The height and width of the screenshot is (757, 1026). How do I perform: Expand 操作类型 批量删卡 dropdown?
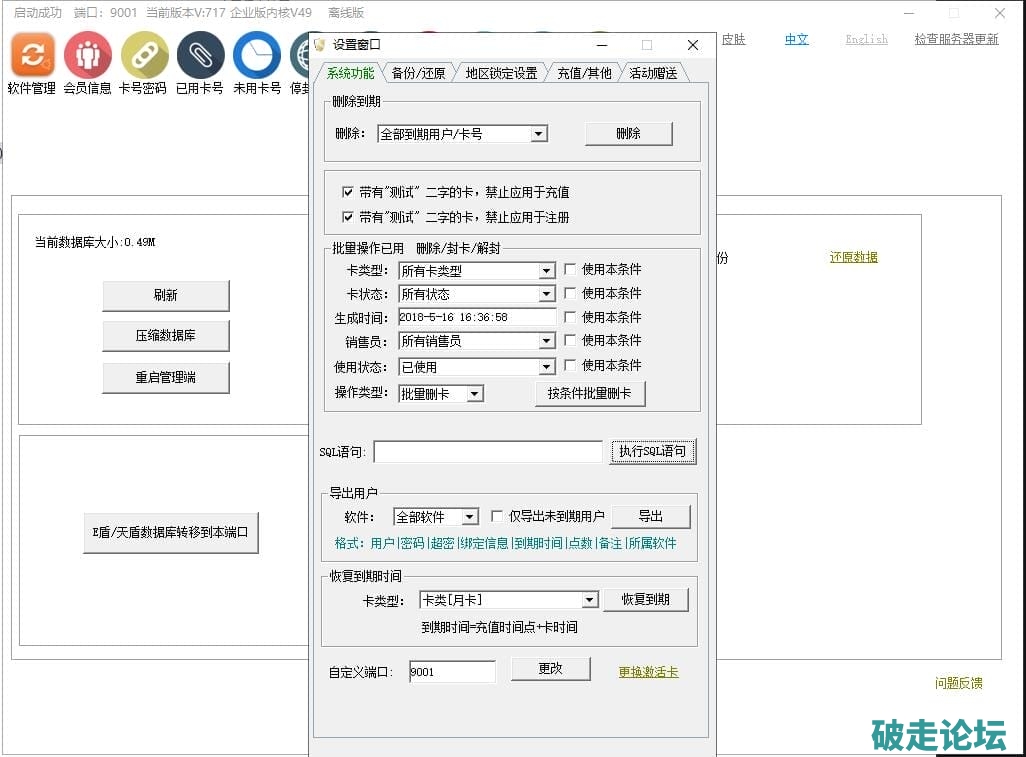(x=475, y=394)
